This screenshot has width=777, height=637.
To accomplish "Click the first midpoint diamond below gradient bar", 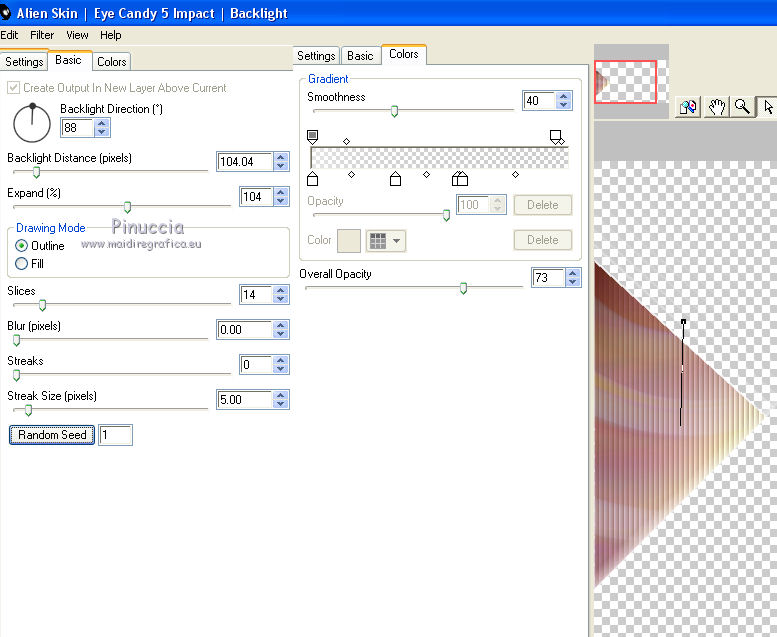I will [x=351, y=174].
